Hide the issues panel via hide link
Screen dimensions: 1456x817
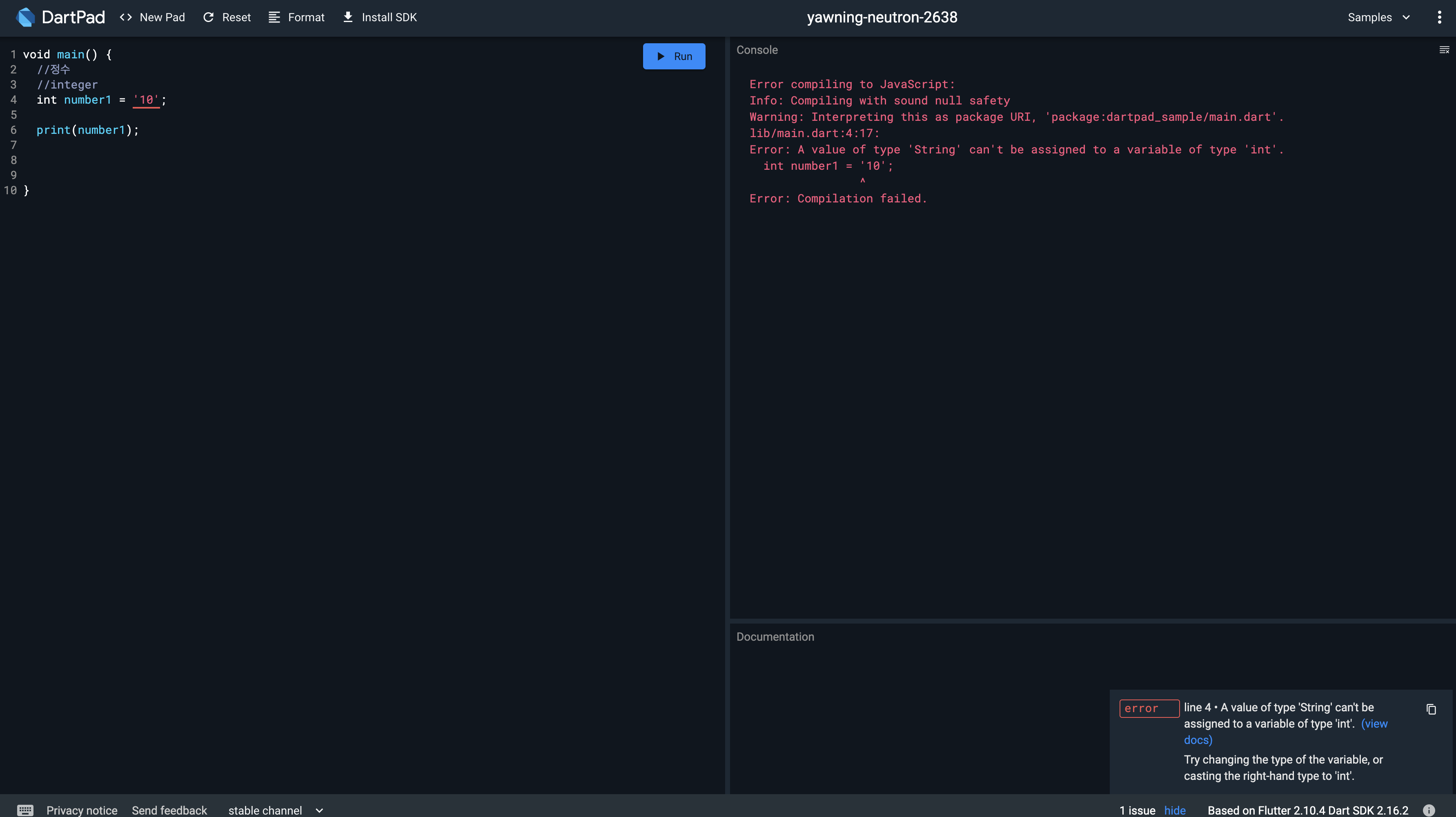click(x=1175, y=810)
